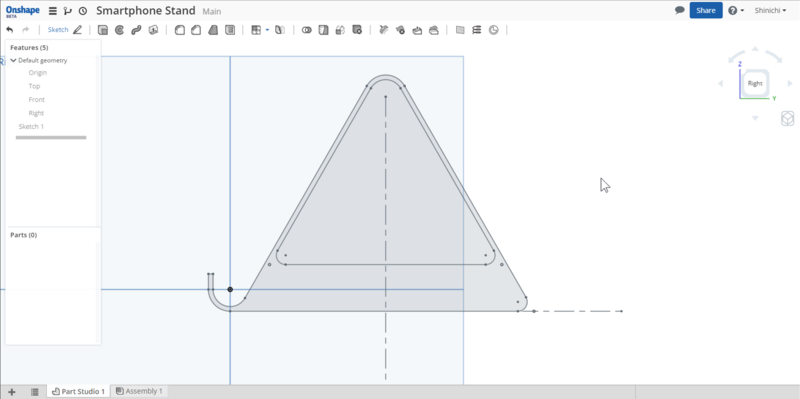800x399 pixels.
Task: Select the Chamfer tool
Action: 196,30
